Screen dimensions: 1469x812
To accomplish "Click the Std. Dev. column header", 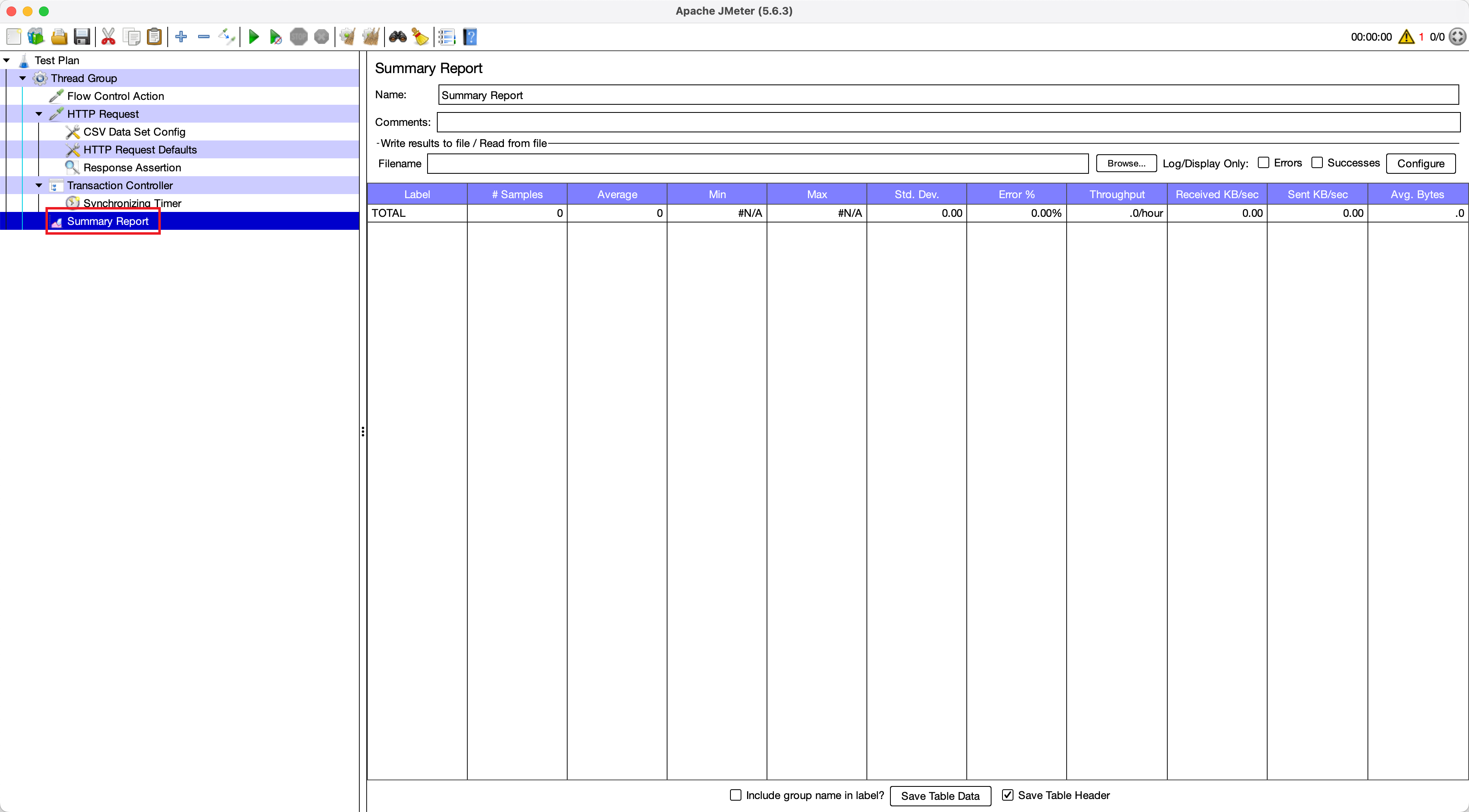I will click(x=916, y=194).
